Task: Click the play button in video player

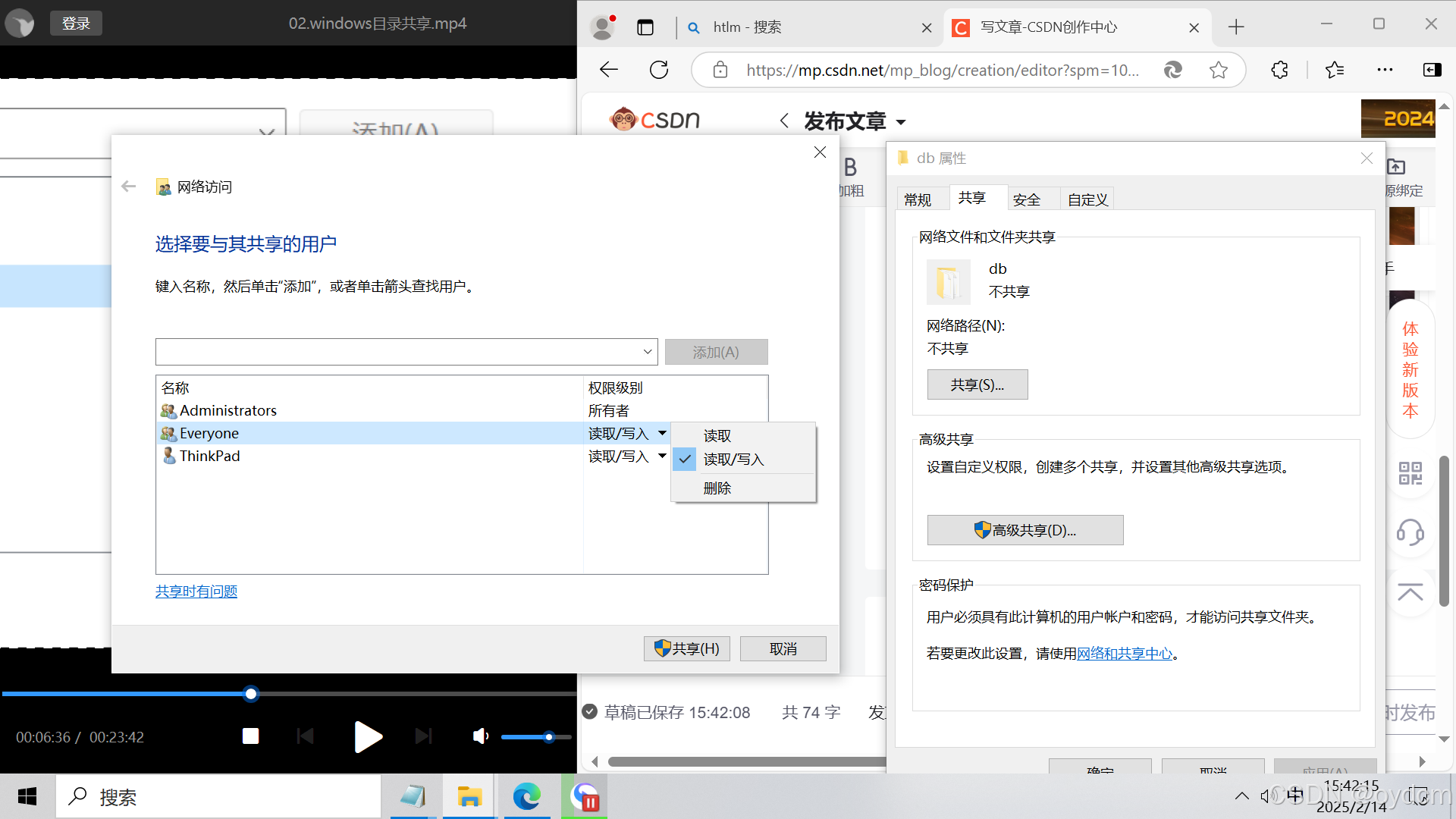Action: (368, 736)
